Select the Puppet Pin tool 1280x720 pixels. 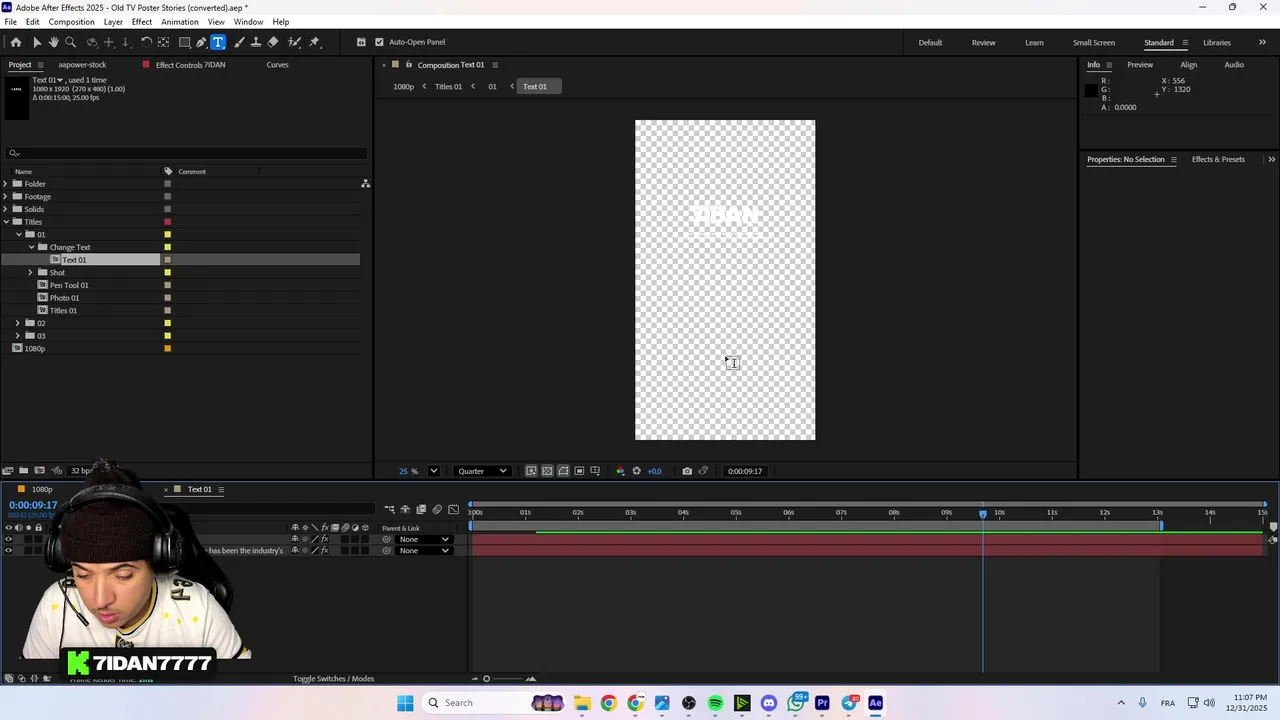(x=314, y=42)
